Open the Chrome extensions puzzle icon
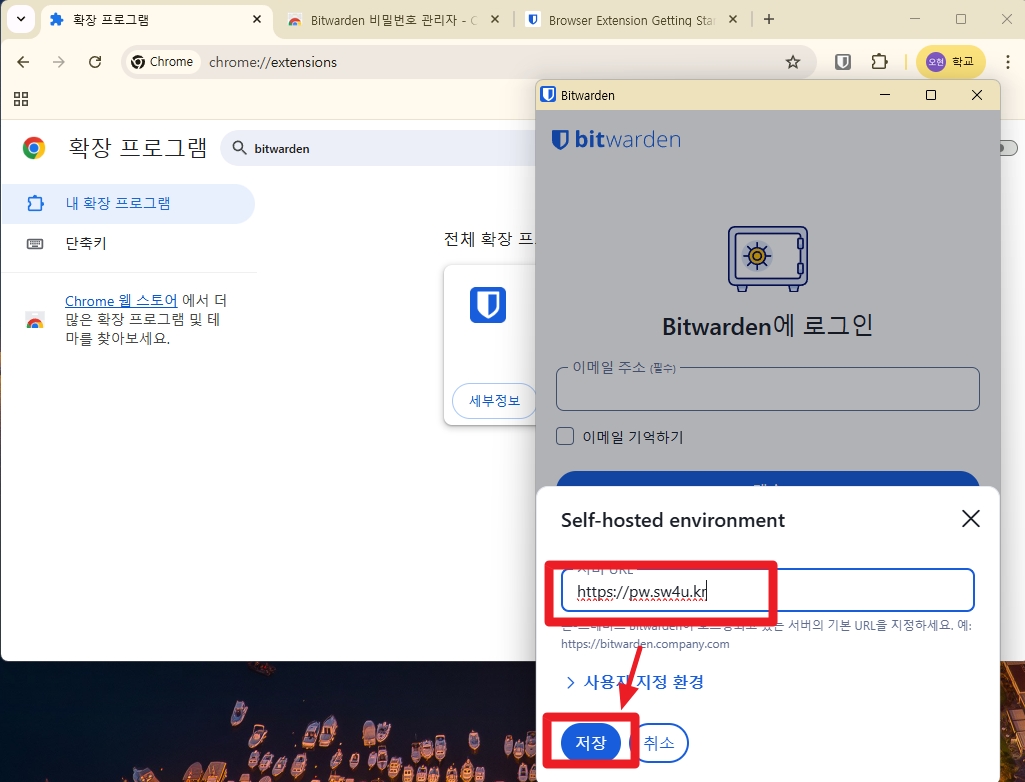Image resolution: width=1025 pixels, height=782 pixels. tap(879, 61)
